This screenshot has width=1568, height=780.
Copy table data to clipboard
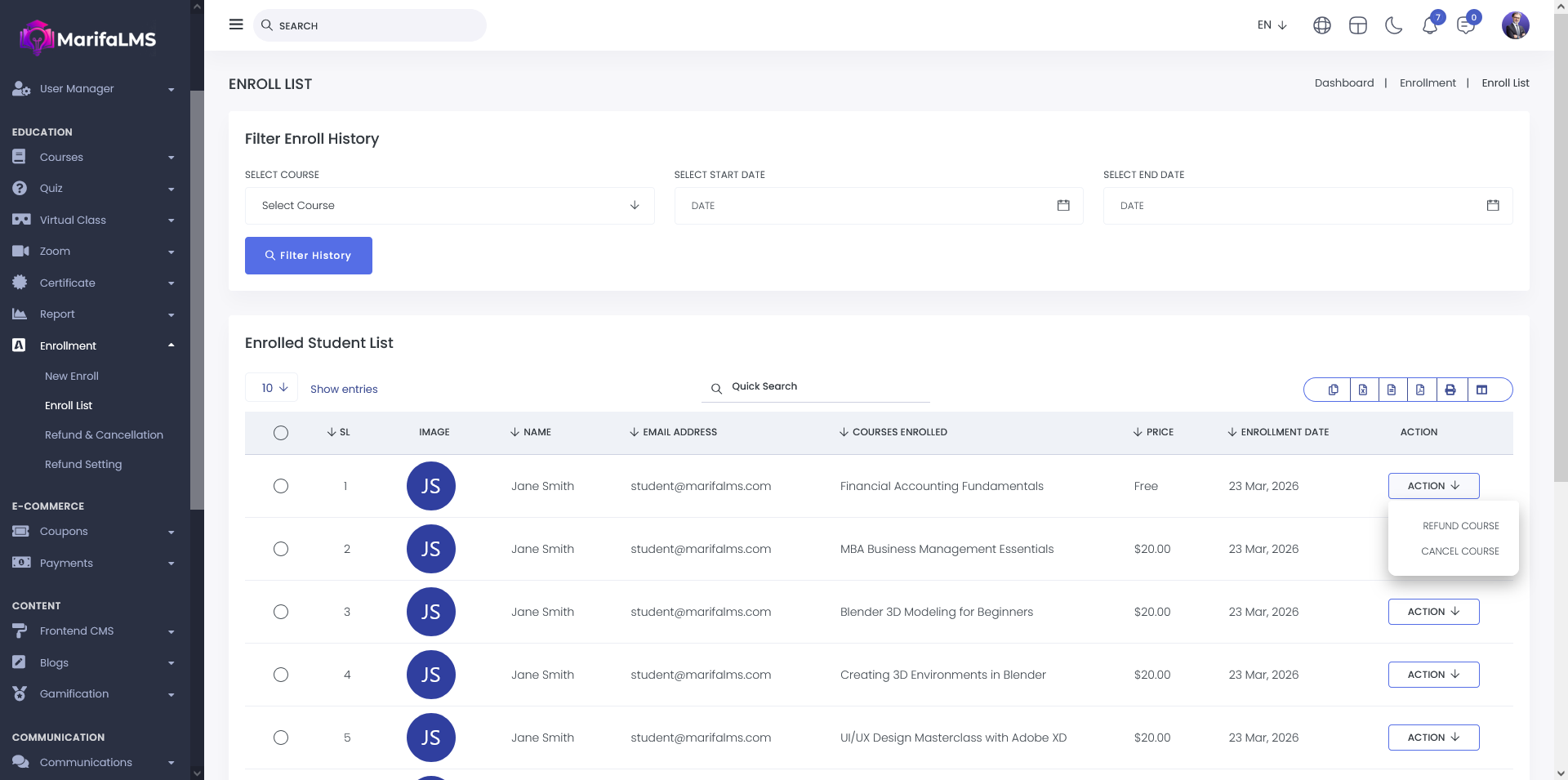click(1333, 390)
